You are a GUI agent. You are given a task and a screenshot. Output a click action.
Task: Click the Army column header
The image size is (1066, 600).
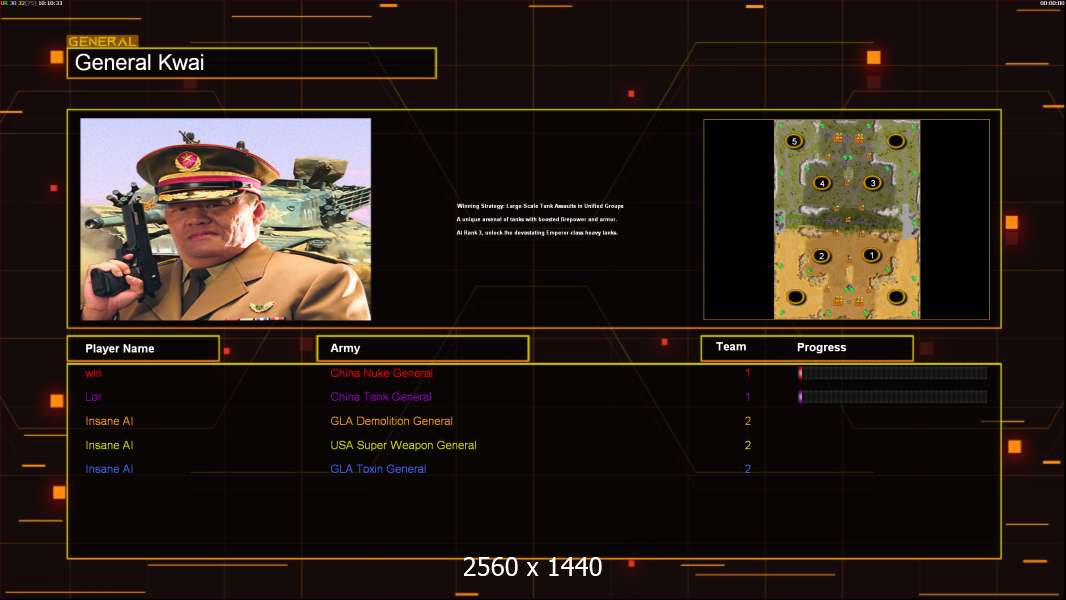click(x=422, y=348)
